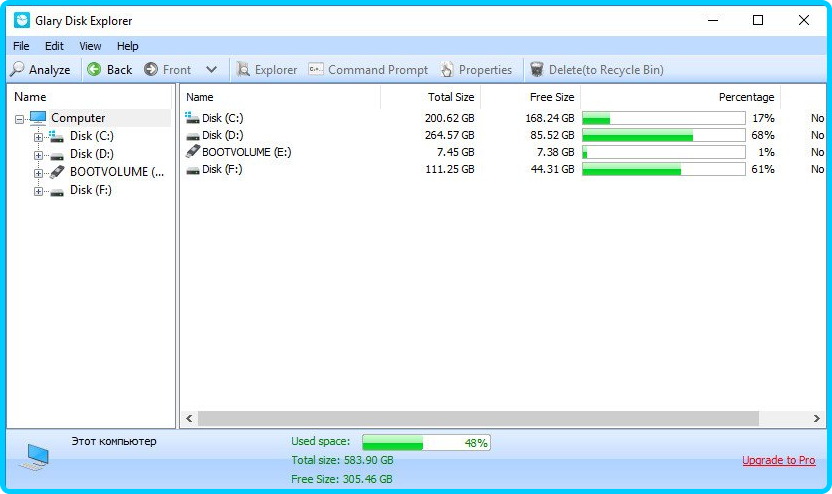Launch Command Prompt from toolbar
The width and height of the screenshot is (832, 494).
tap(316, 70)
